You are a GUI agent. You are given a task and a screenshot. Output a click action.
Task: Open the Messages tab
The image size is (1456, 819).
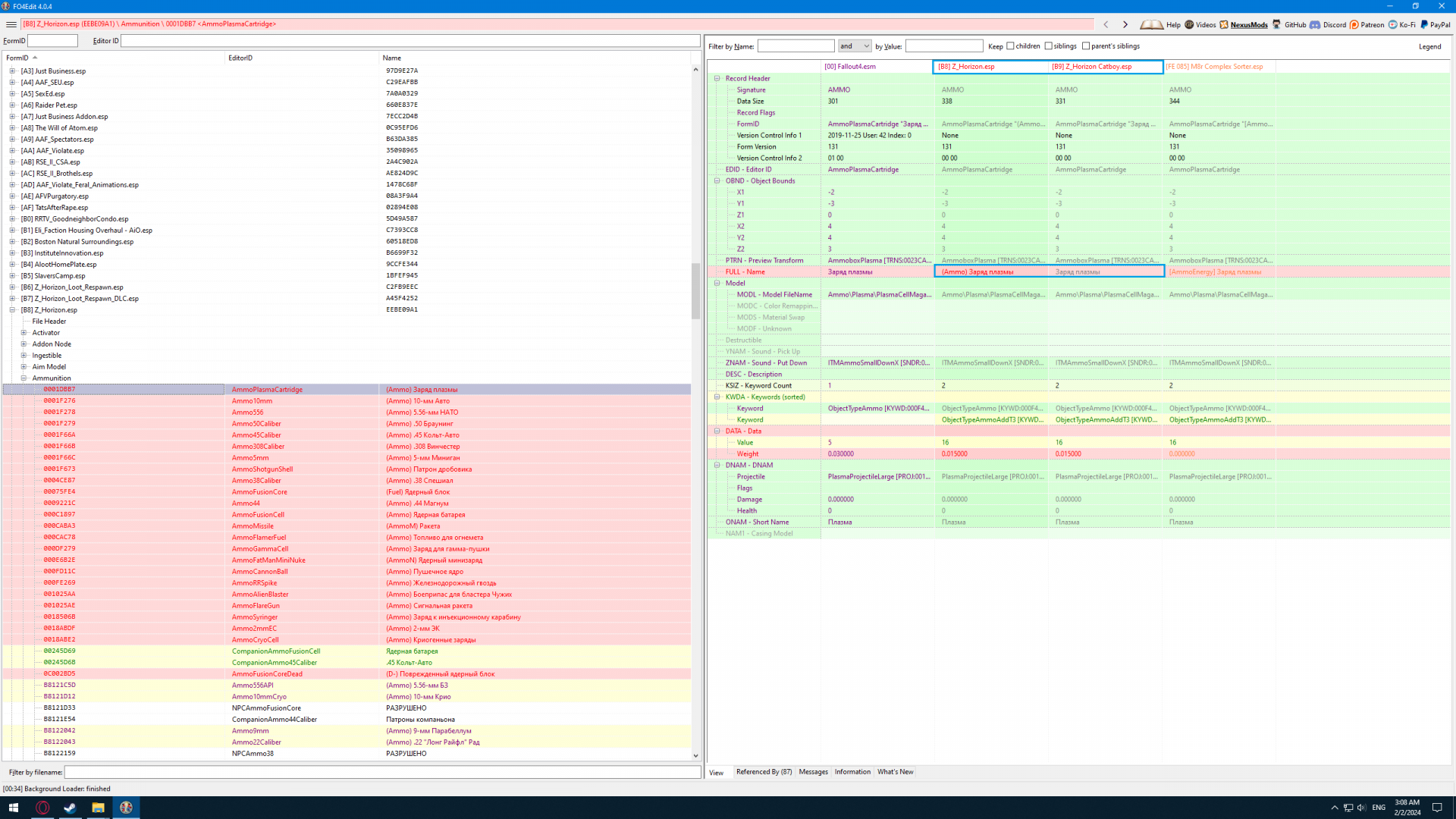pos(813,772)
